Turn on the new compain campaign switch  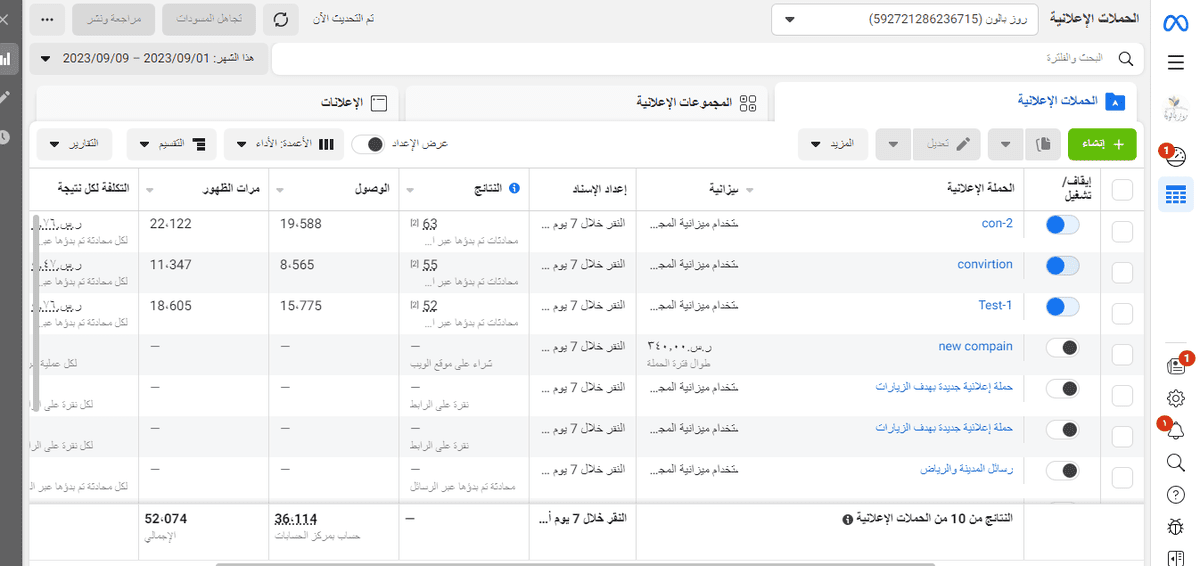[1062, 348]
